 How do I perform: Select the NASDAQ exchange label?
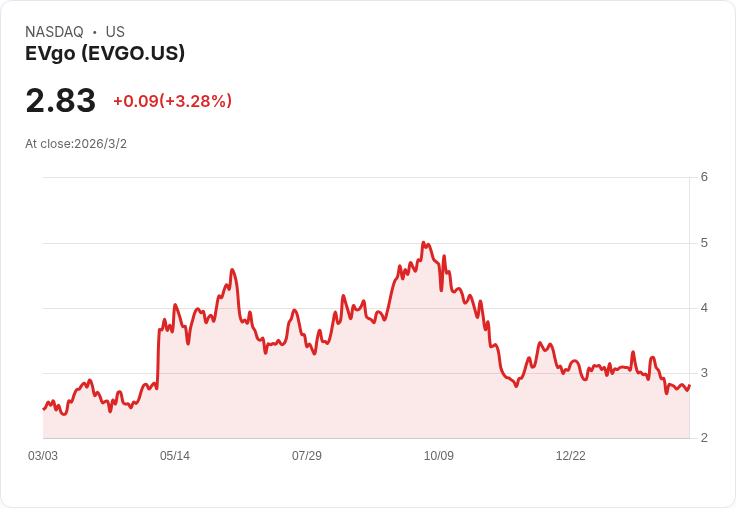point(54,32)
